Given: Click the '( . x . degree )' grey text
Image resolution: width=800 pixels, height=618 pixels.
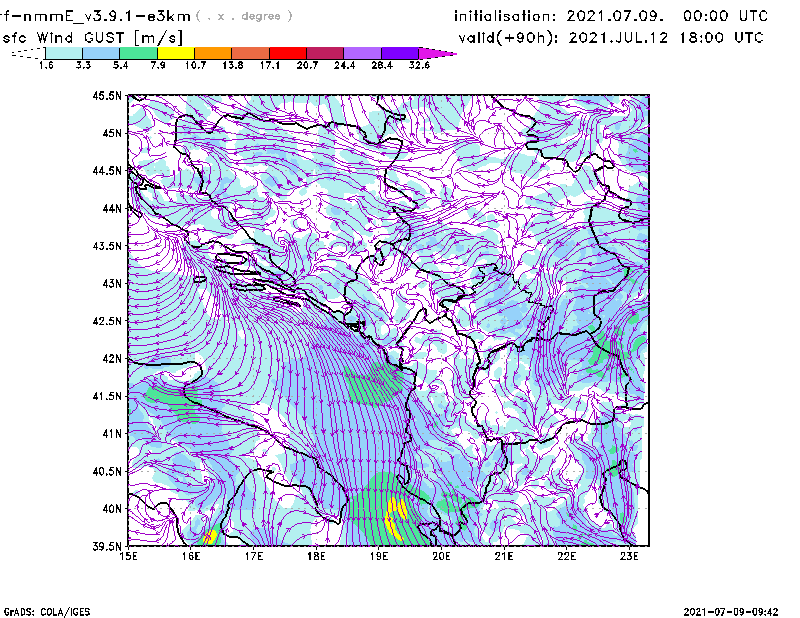Looking at the screenshot, I should [244, 16].
